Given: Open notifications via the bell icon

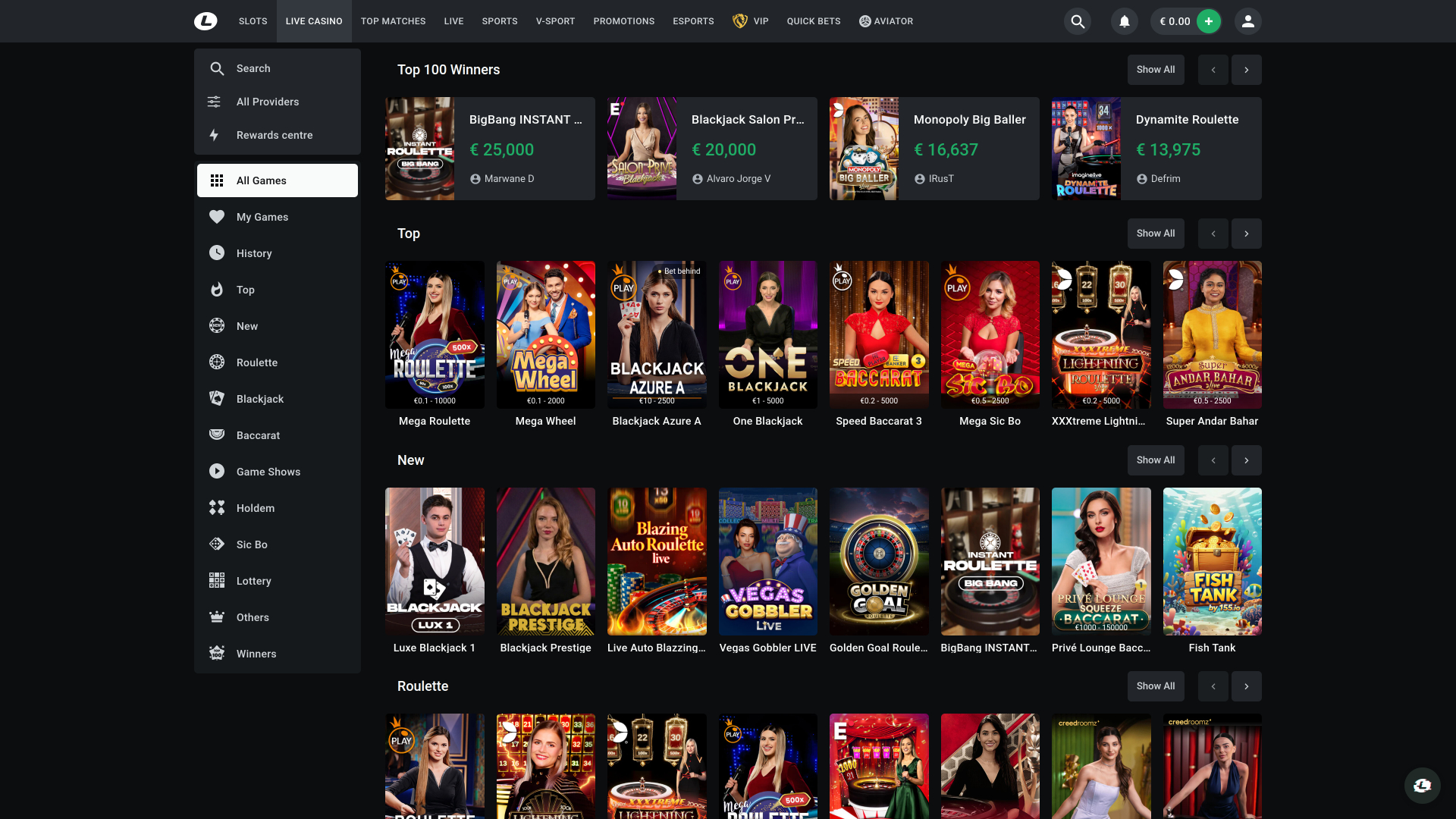Looking at the screenshot, I should [x=1124, y=21].
